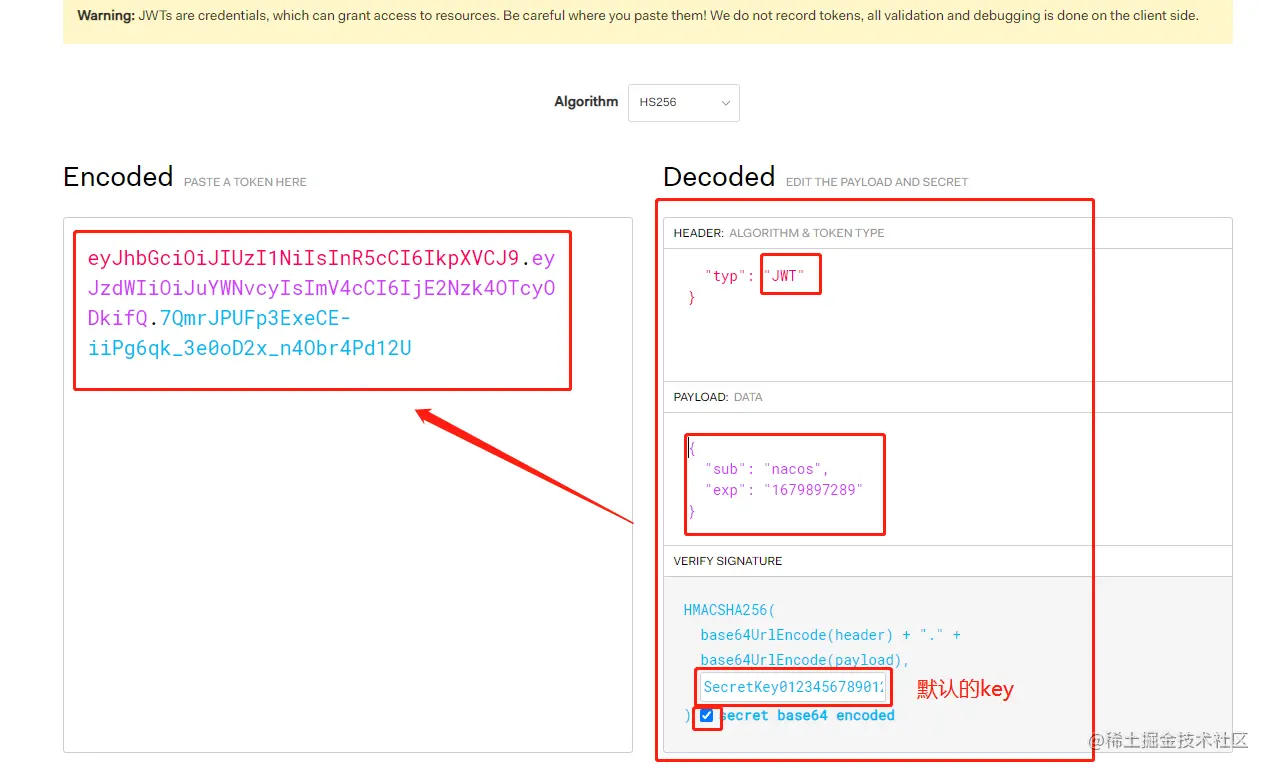
Task: Click the "VERIFY SIGNATURE" section label
Action: pos(728,561)
